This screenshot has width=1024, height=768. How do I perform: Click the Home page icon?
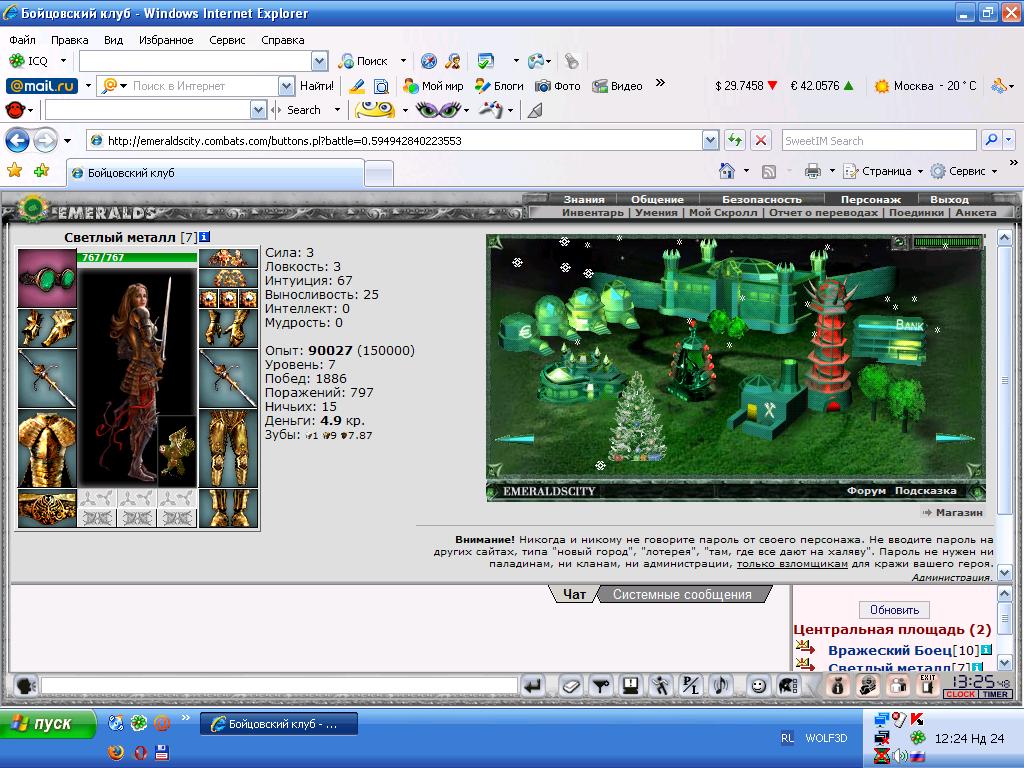tap(726, 171)
